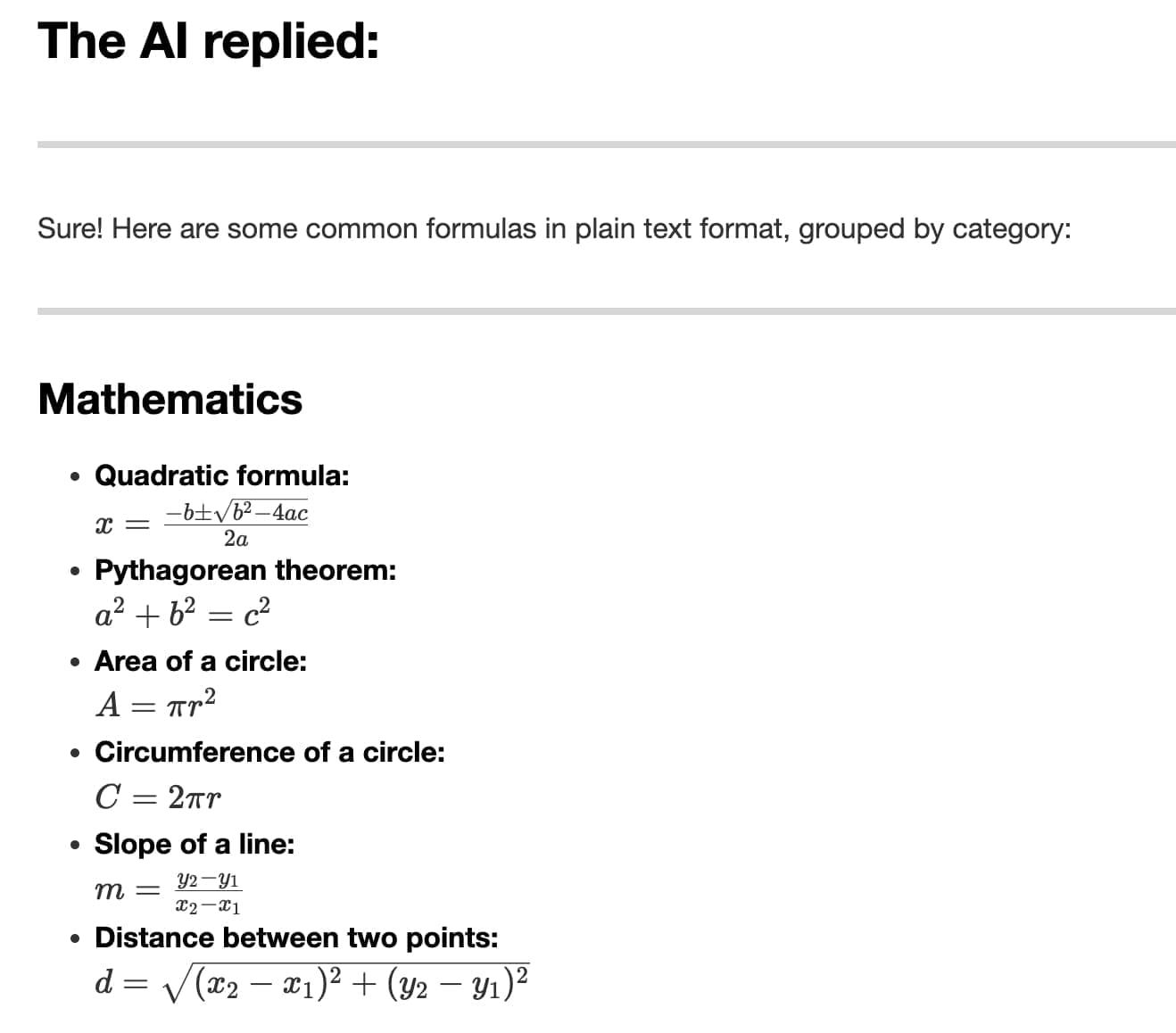Click the A = πr² equation

coord(156,704)
